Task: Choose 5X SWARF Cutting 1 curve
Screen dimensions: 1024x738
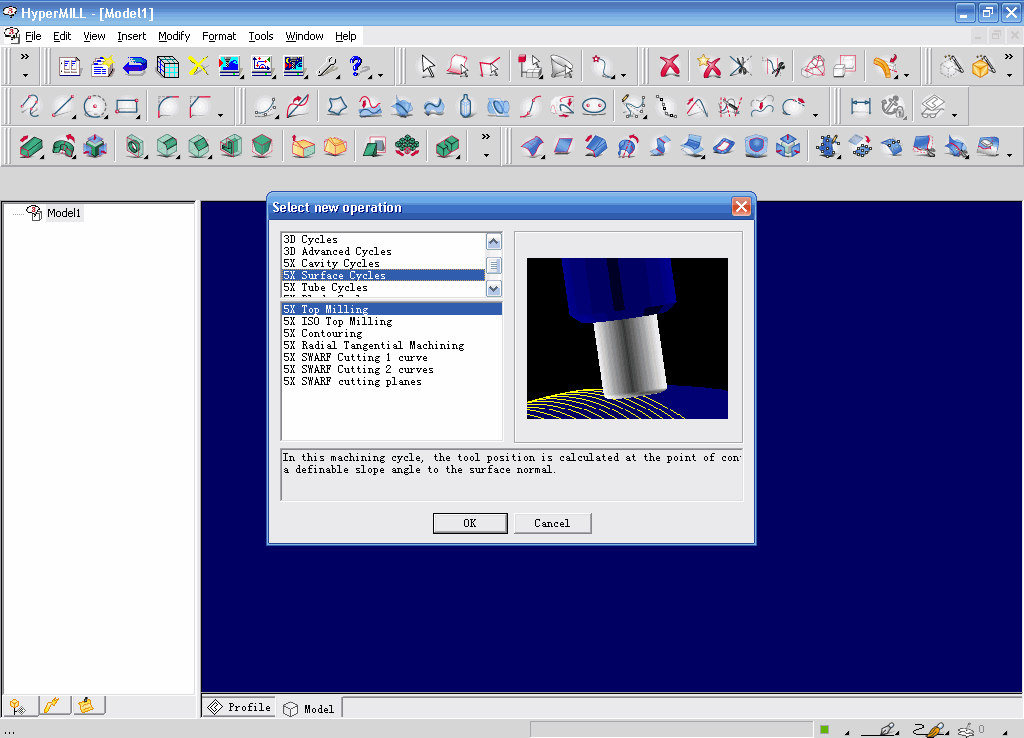Action: pos(392,357)
